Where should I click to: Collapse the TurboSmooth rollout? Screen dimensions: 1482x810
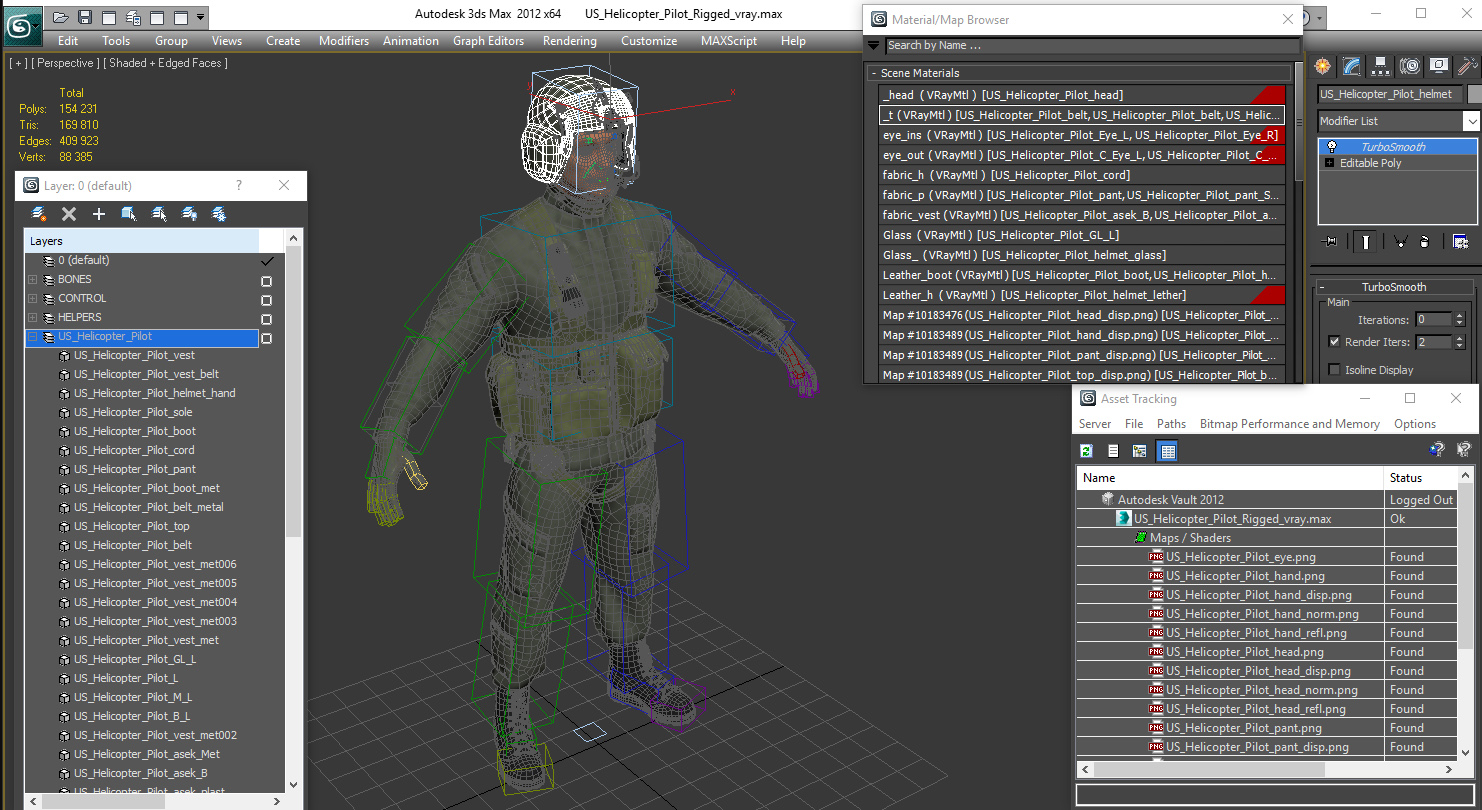[1323, 287]
